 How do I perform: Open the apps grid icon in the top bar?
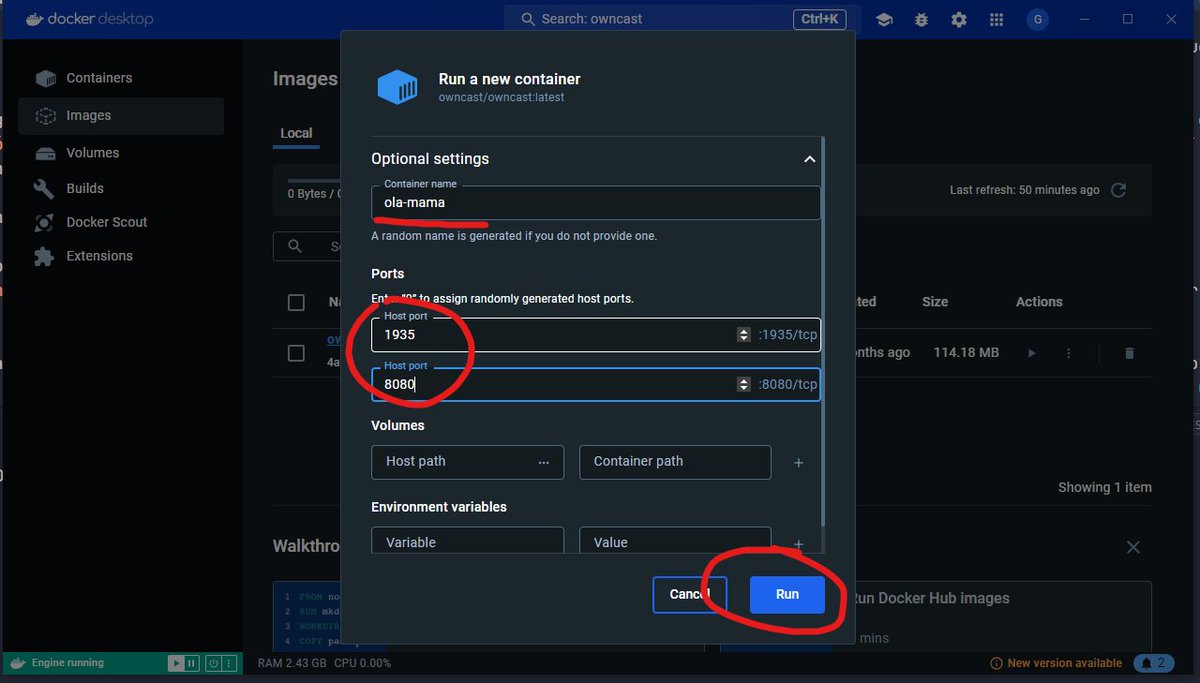coord(996,19)
